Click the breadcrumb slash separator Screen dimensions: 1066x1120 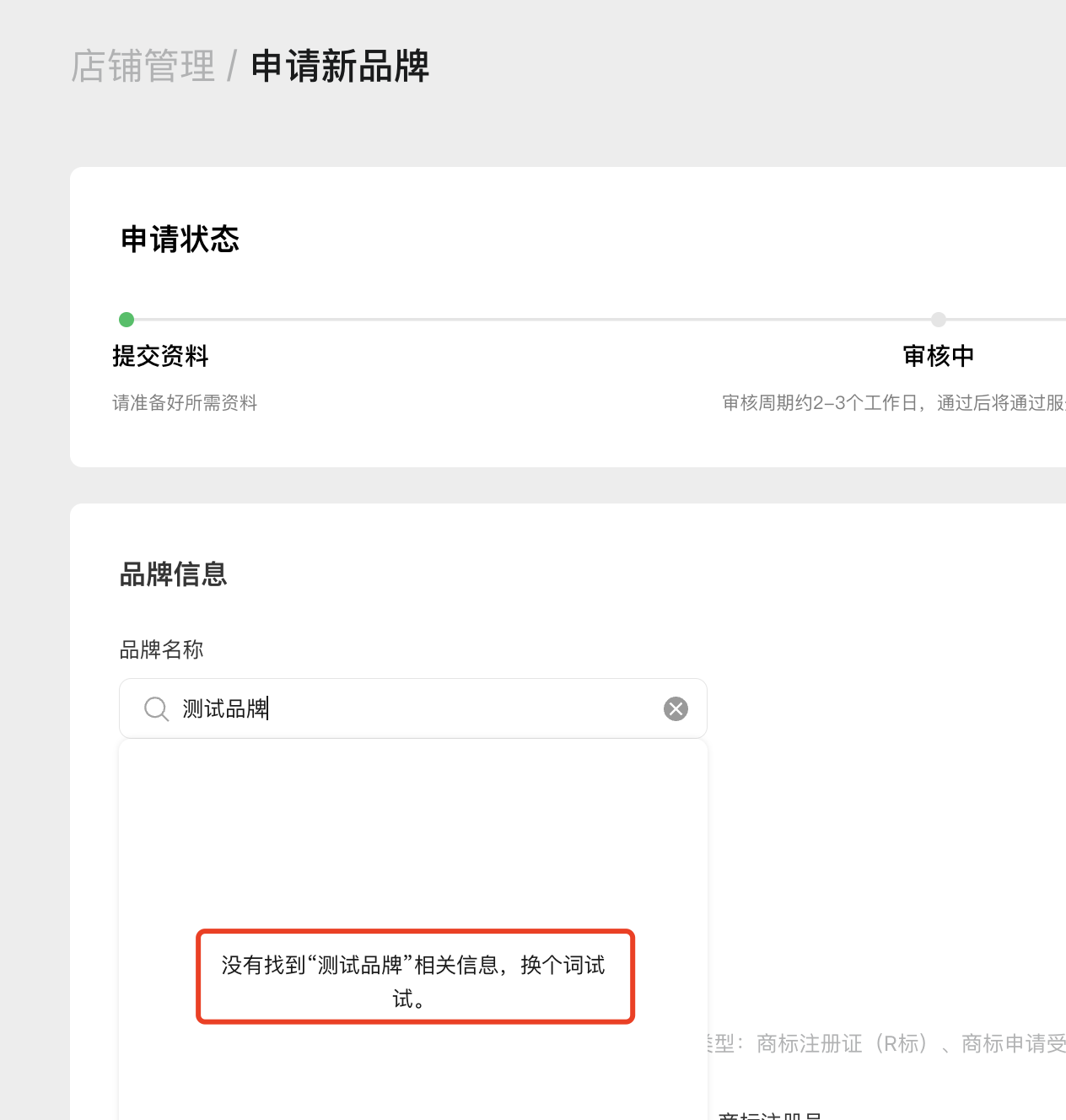click(x=232, y=66)
